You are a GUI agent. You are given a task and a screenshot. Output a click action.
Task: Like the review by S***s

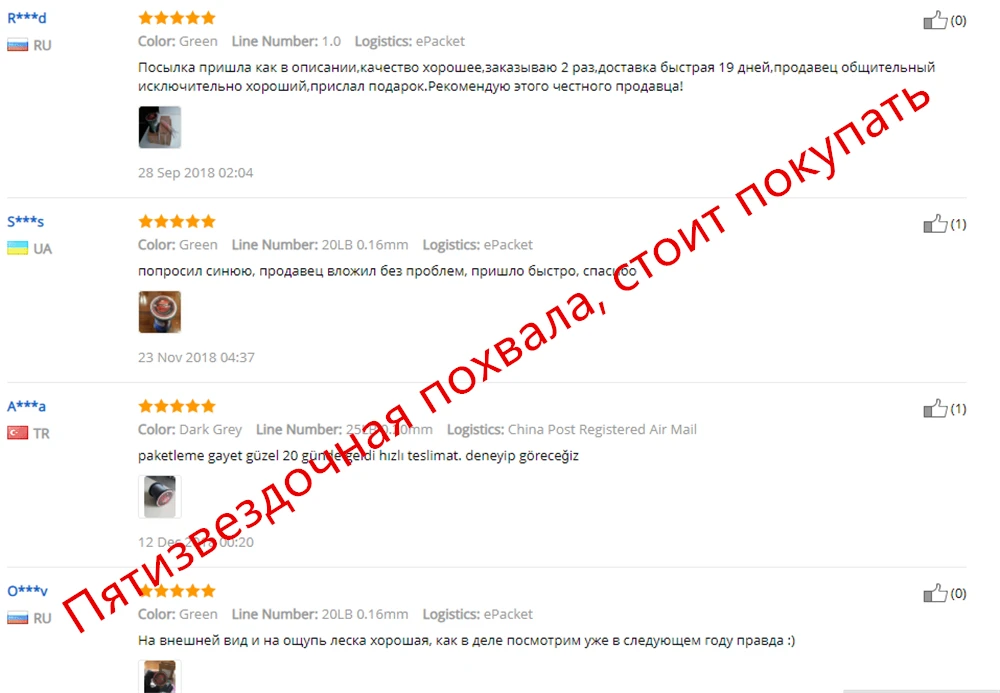(x=935, y=224)
